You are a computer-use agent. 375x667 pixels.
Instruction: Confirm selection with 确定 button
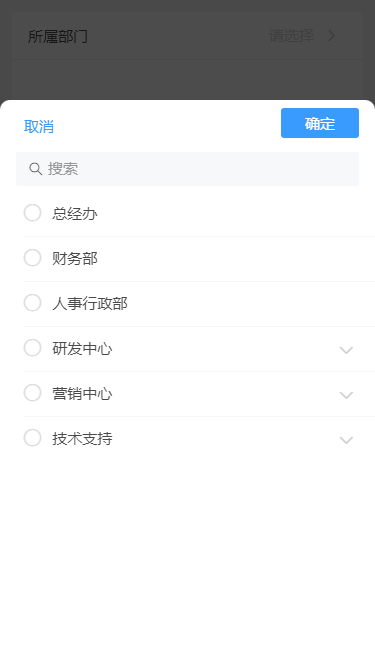pyautogui.click(x=320, y=123)
